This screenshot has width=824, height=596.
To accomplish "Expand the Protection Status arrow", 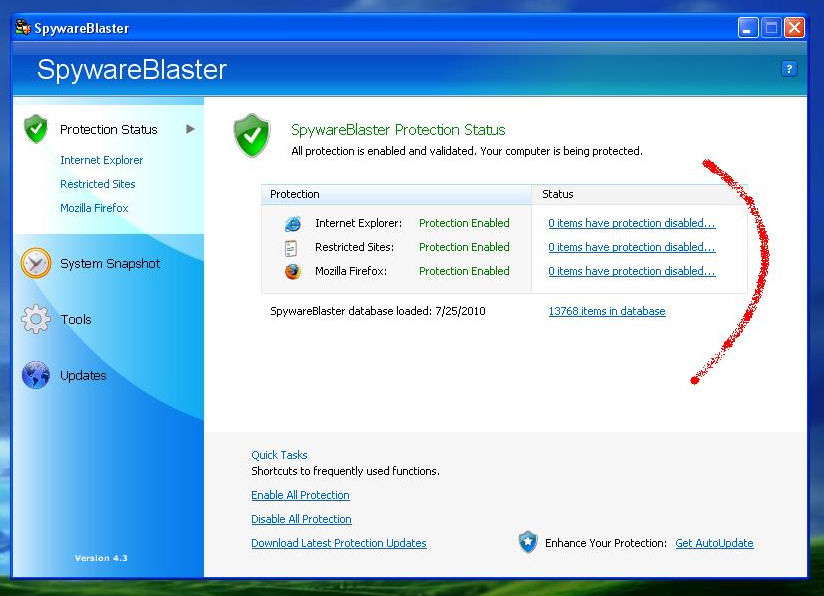I will tap(190, 129).
